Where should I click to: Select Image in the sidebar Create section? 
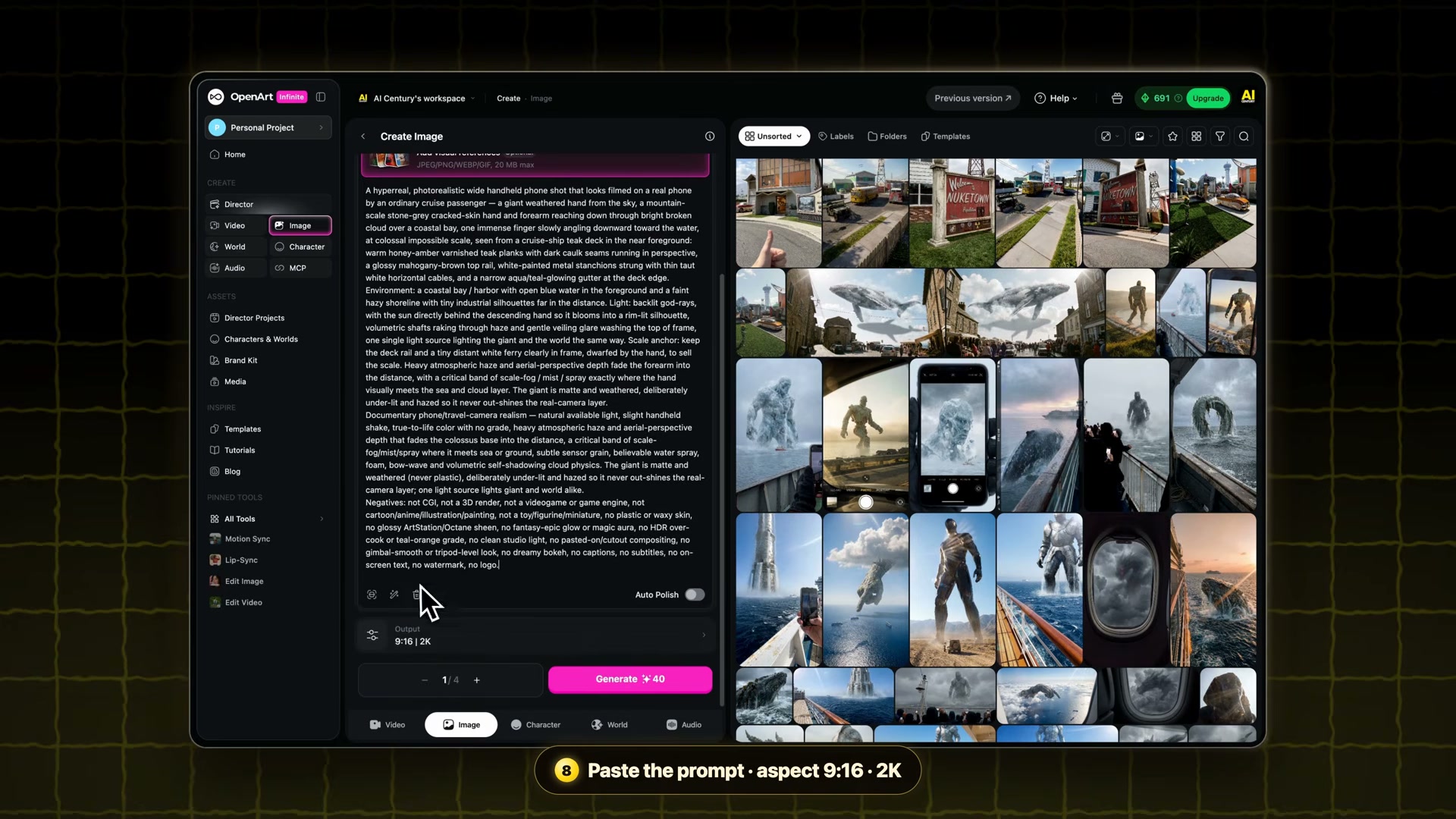click(300, 226)
